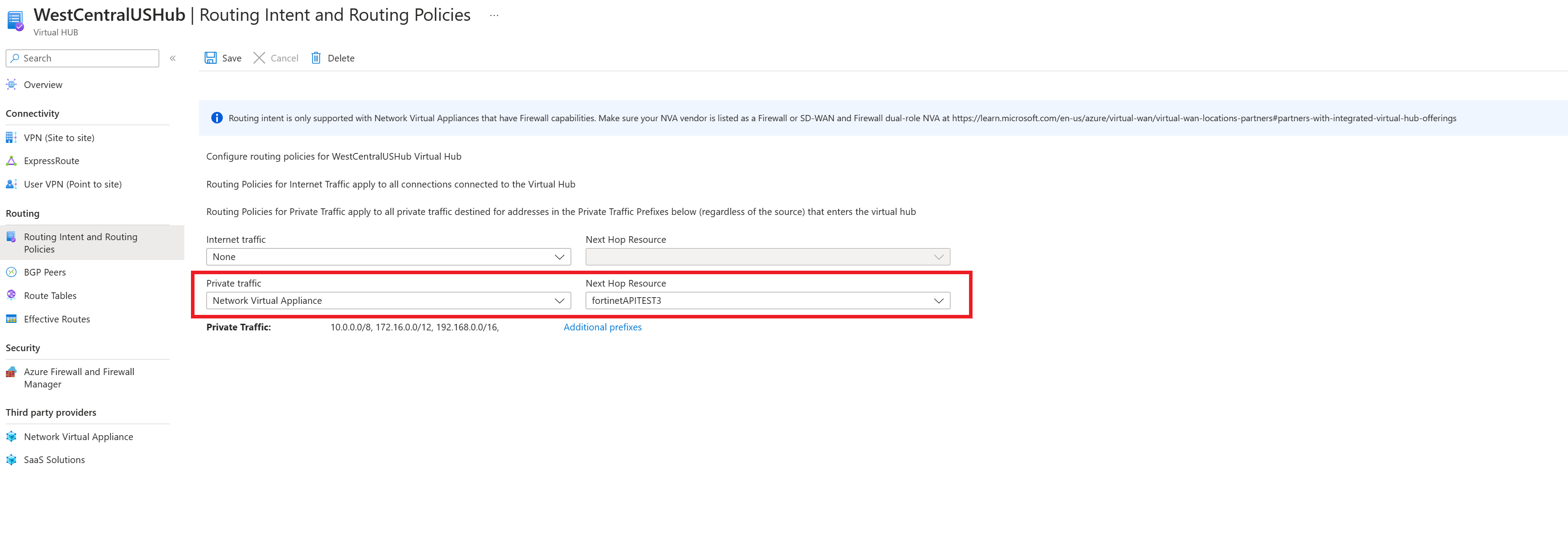Open User VPN Point to site

pyautogui.click(x=72, y=184)
